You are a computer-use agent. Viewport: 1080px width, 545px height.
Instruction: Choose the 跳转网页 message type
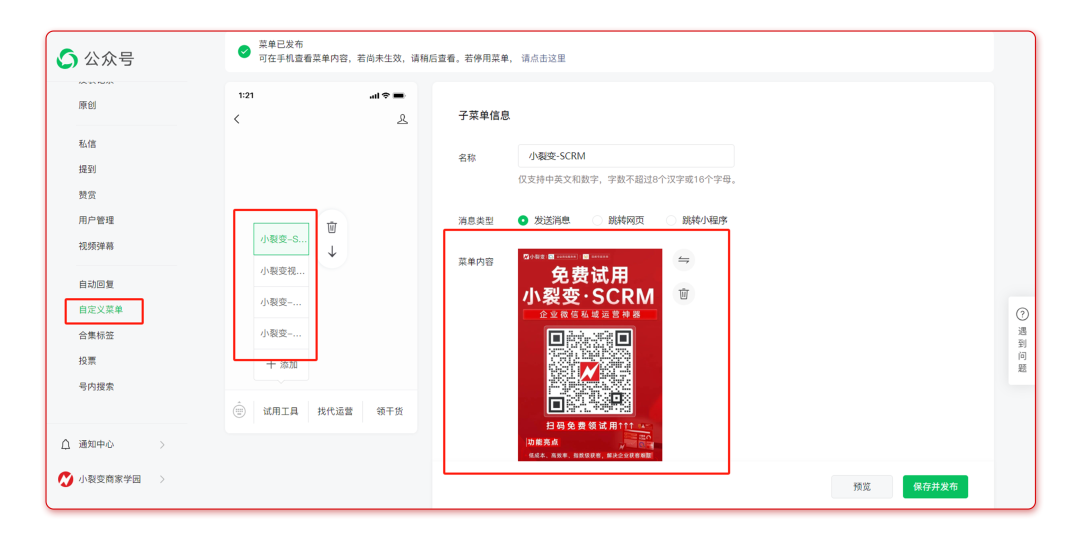[598, 220]
